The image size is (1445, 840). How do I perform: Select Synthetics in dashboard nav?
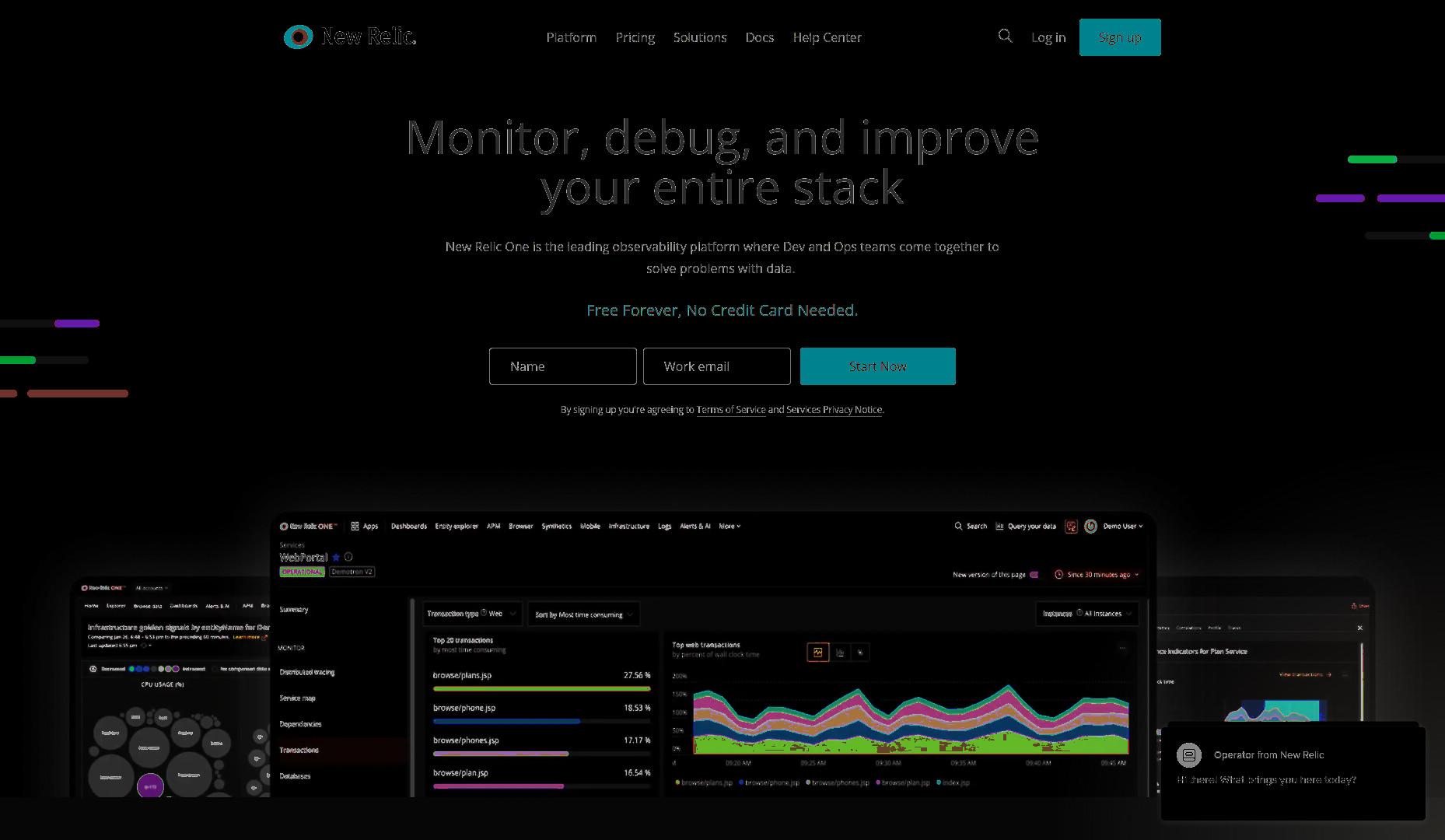pyautogui.click(x=556, y=527)
